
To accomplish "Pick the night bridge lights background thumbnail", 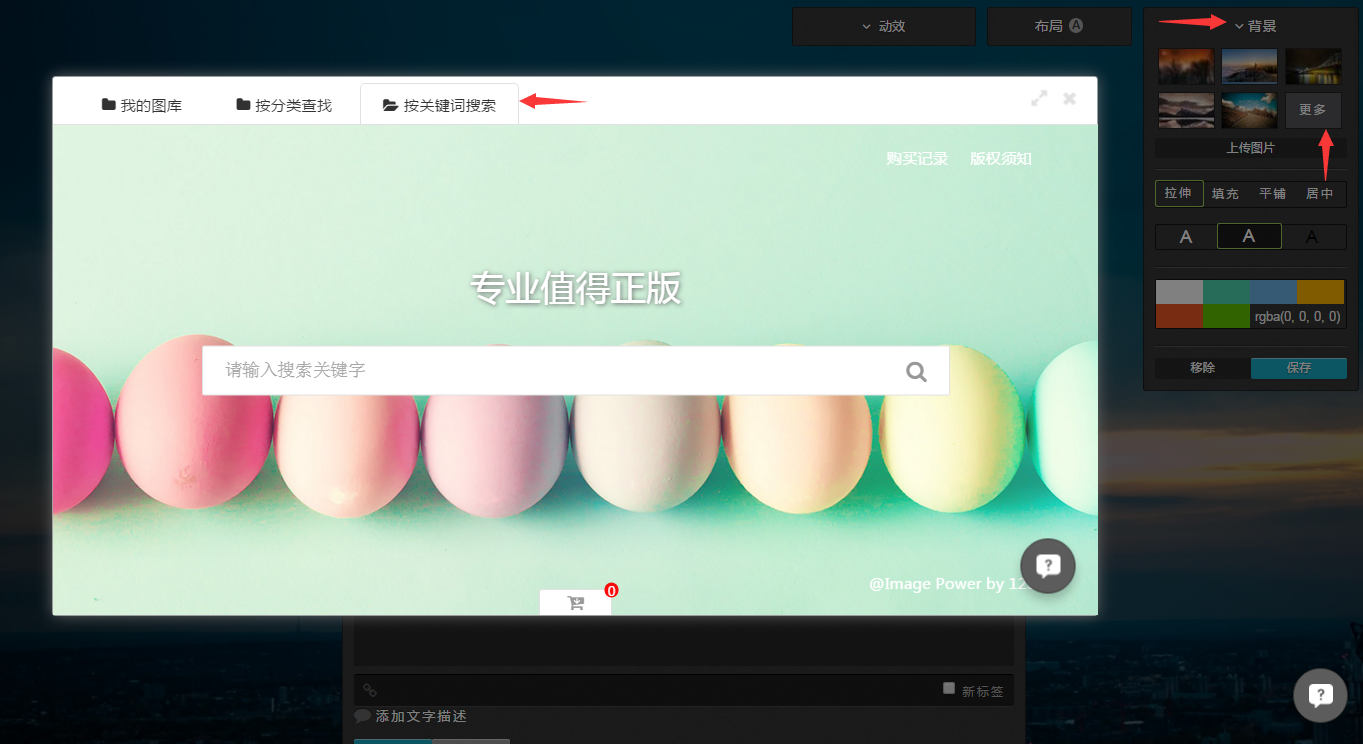I will (x=1313, y=66).
